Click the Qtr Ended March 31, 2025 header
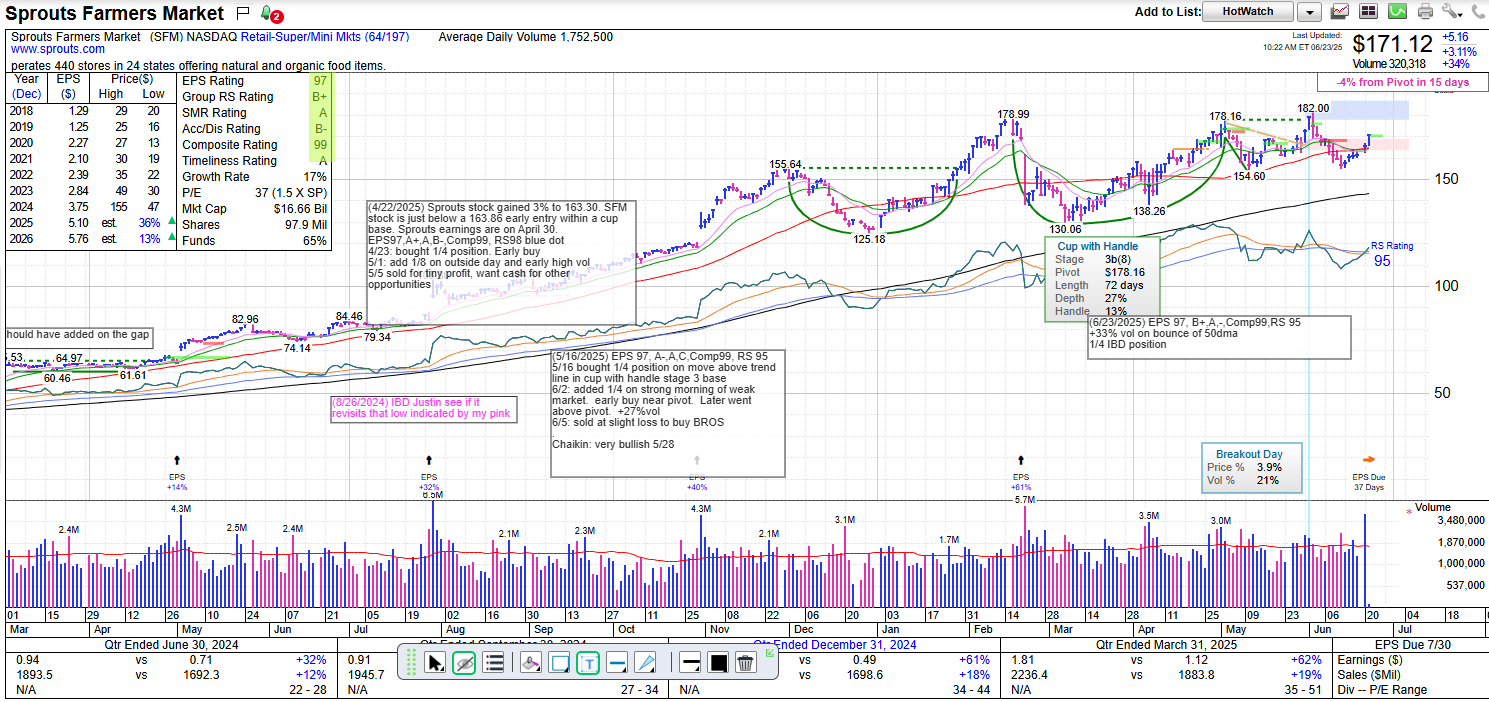1489x701 pixels. pos(1165,645)
